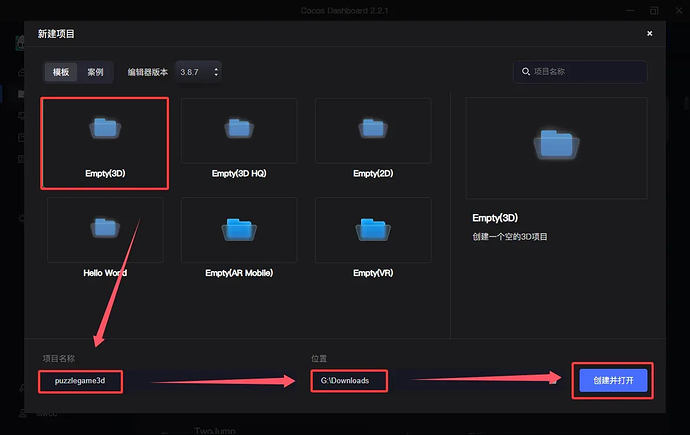Click the 新建项目 dialog title
The image size is (690, 435).
56,34
